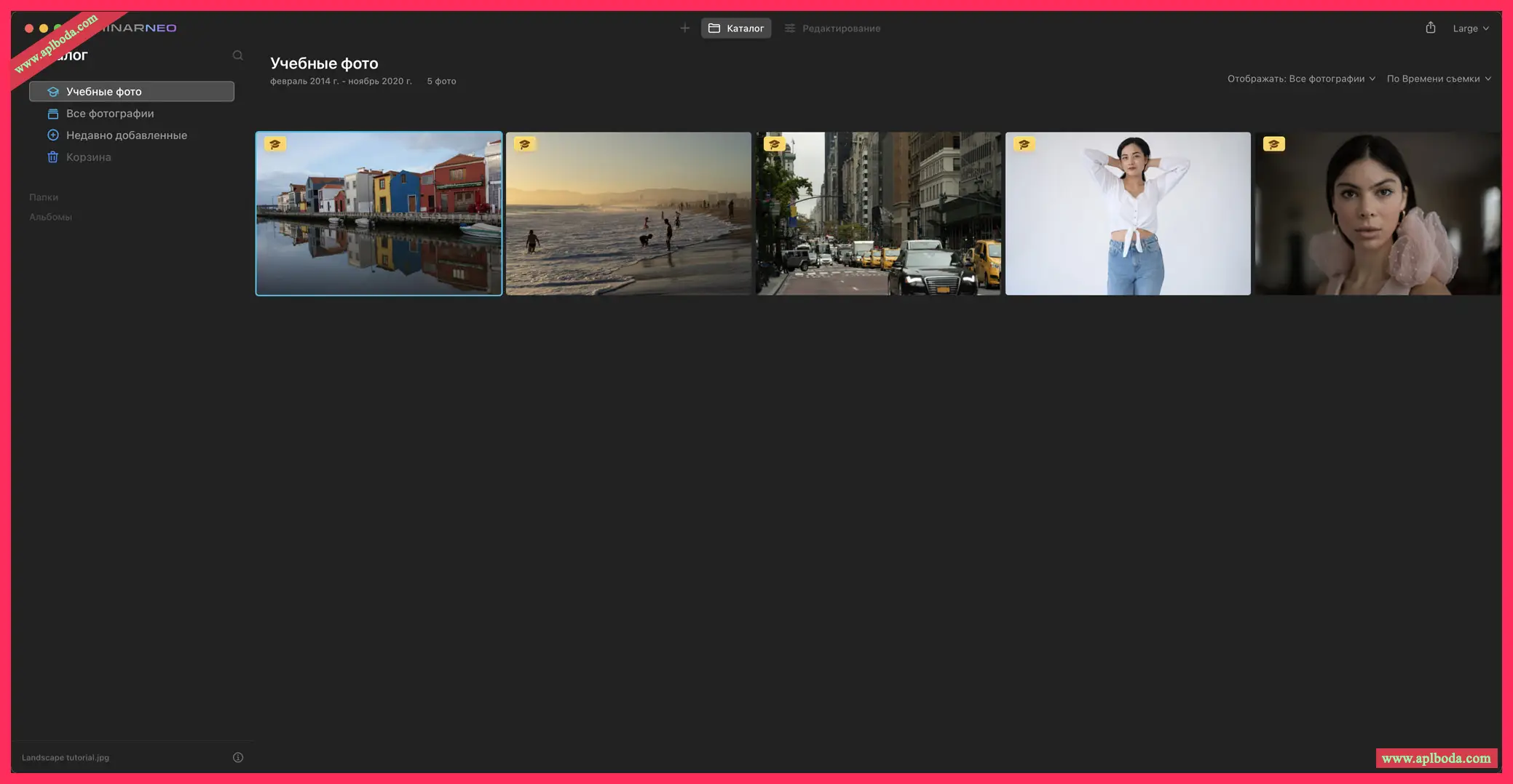The height and width of the screenshot is (784, 1513).
Task: Click the plus icon to add photos
Action: (684, 28)
